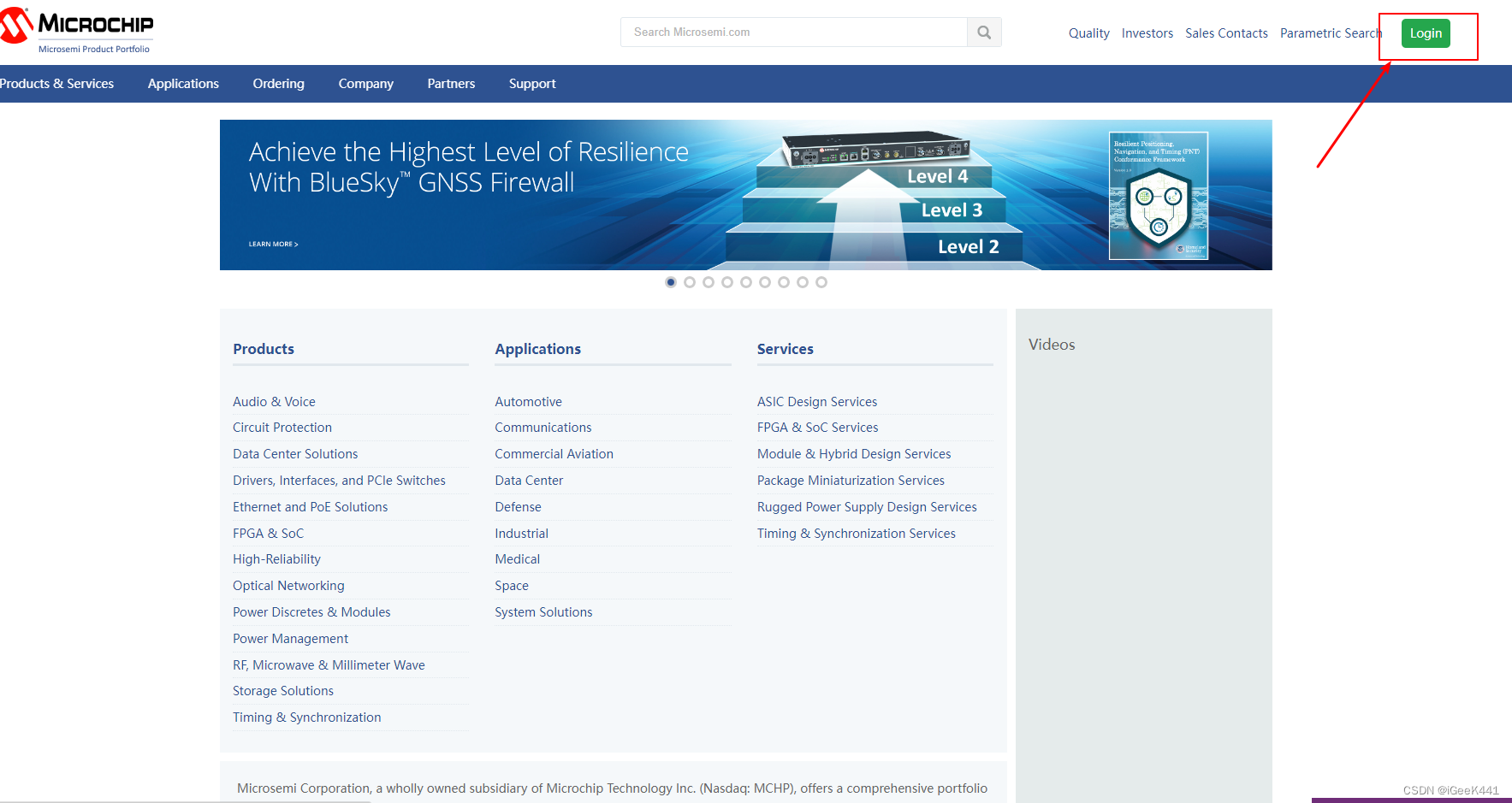Open the Investors link
Viewport: 1512px width, 803px height.
(x=1147, y=33)
